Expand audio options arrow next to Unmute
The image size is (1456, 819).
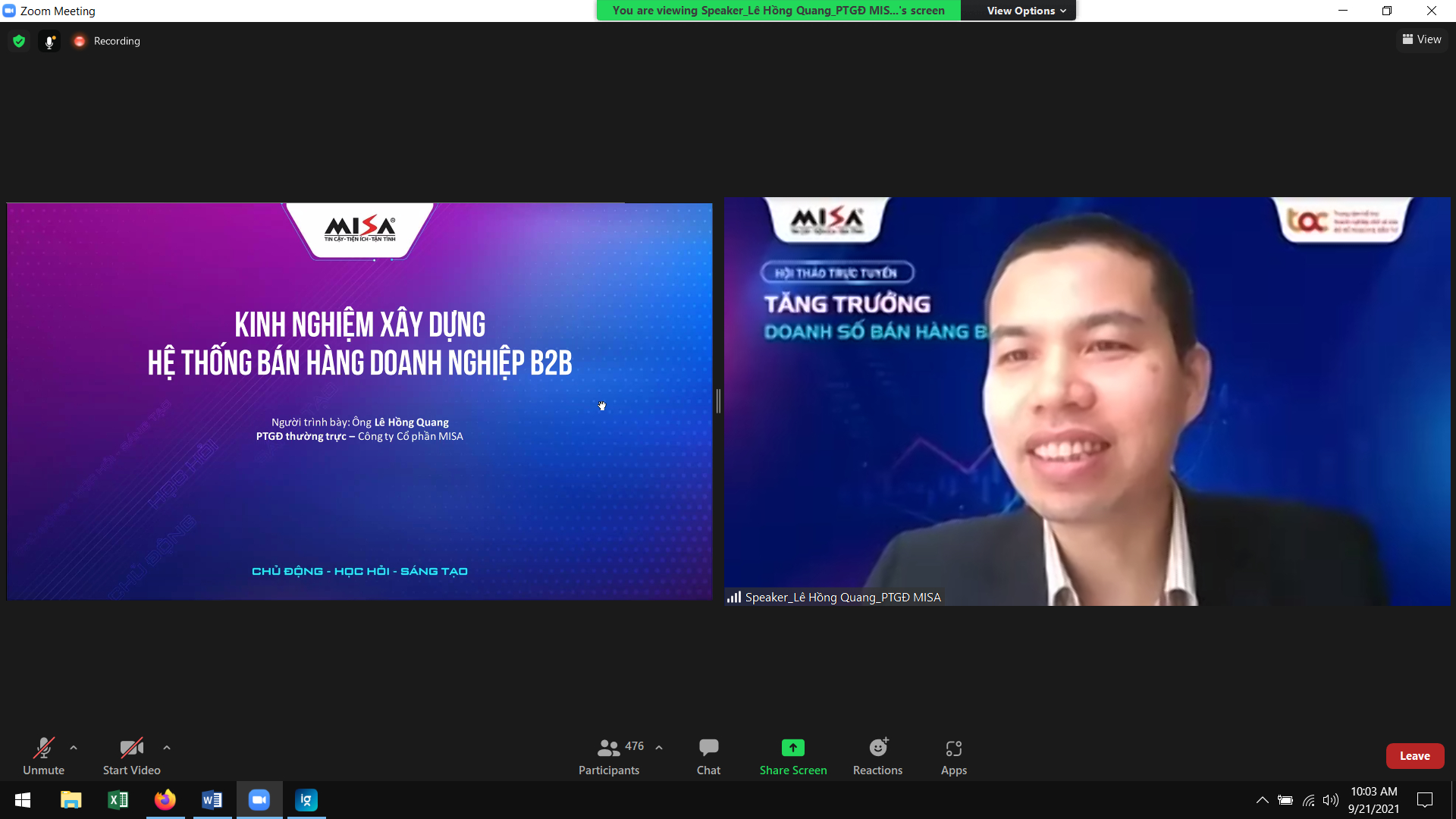74,748
